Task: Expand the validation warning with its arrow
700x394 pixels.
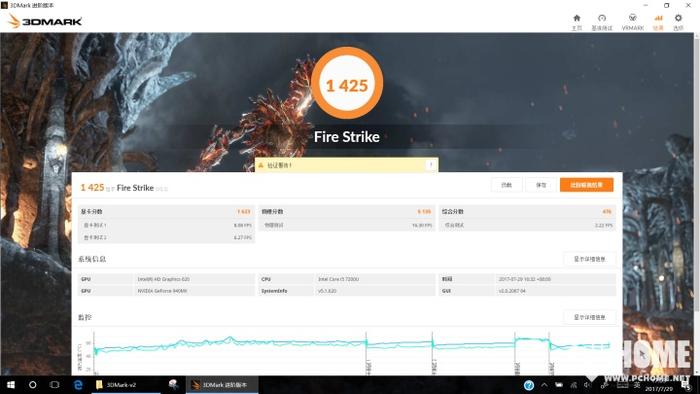Action: (x=431, y=165)
